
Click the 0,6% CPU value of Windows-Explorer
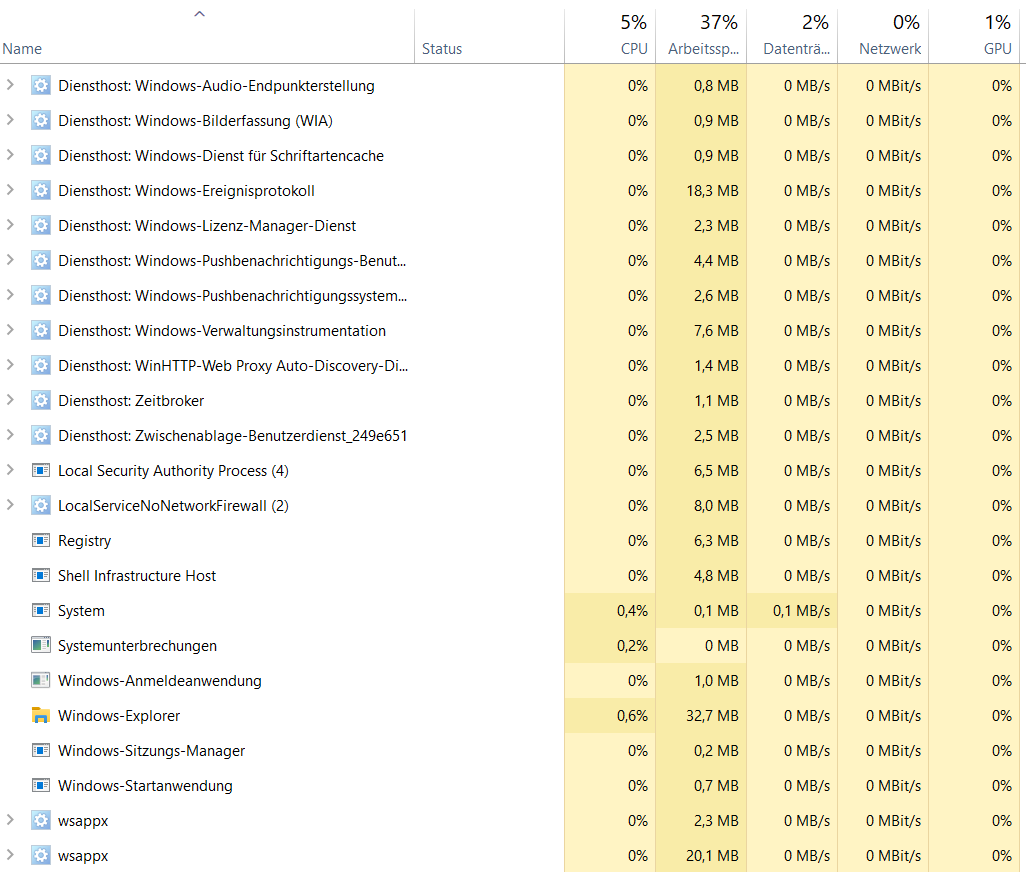click(x=632, y=716)
